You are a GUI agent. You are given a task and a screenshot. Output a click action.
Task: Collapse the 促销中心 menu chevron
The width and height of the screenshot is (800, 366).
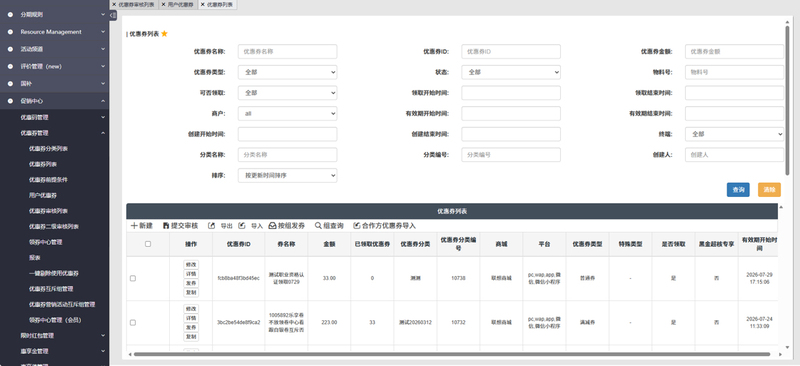[x=103, y=101]
